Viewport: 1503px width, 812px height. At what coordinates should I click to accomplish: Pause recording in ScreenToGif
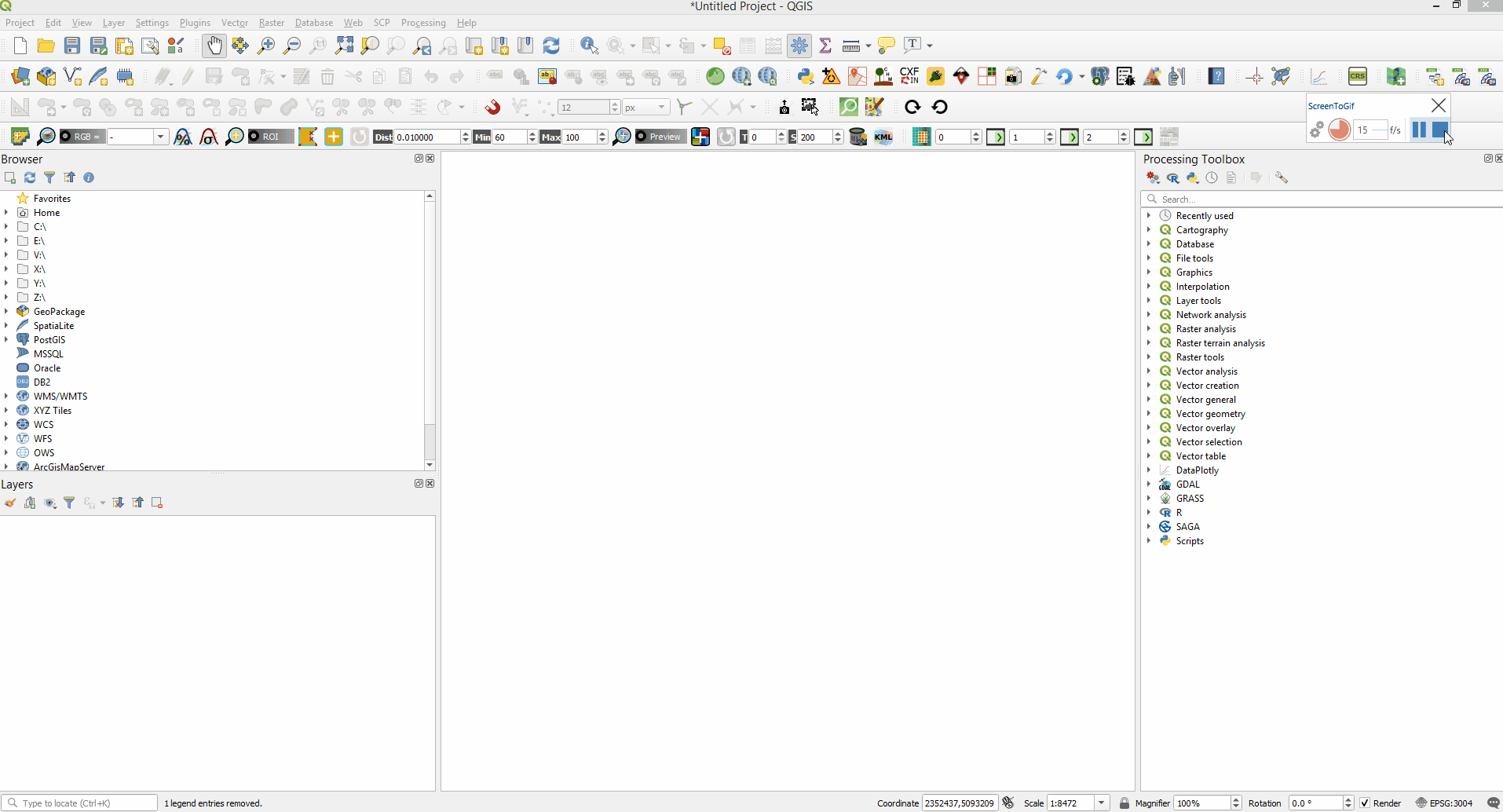point(1419,130)
